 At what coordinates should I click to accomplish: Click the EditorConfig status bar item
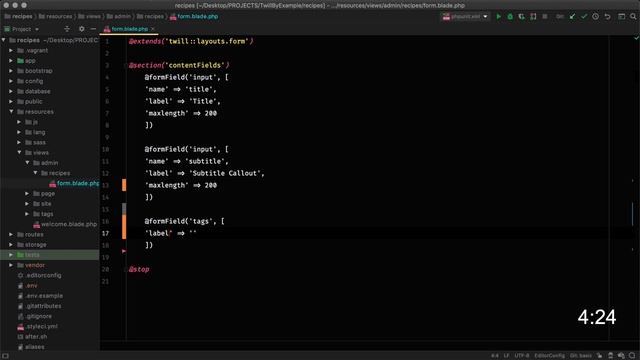[x=549, y=356]
